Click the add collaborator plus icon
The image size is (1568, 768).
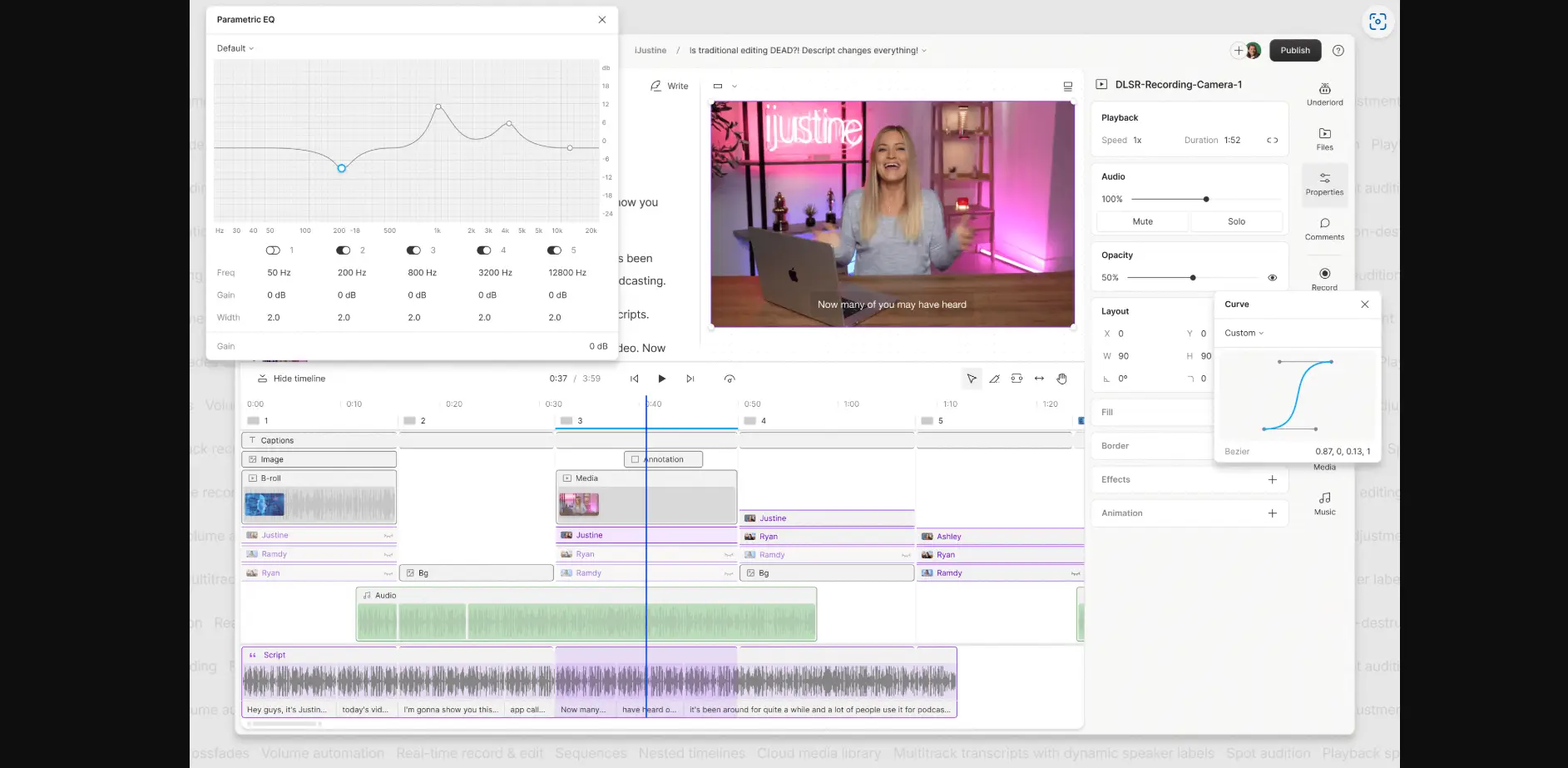pyautogui.click(x=1238, y=50)
